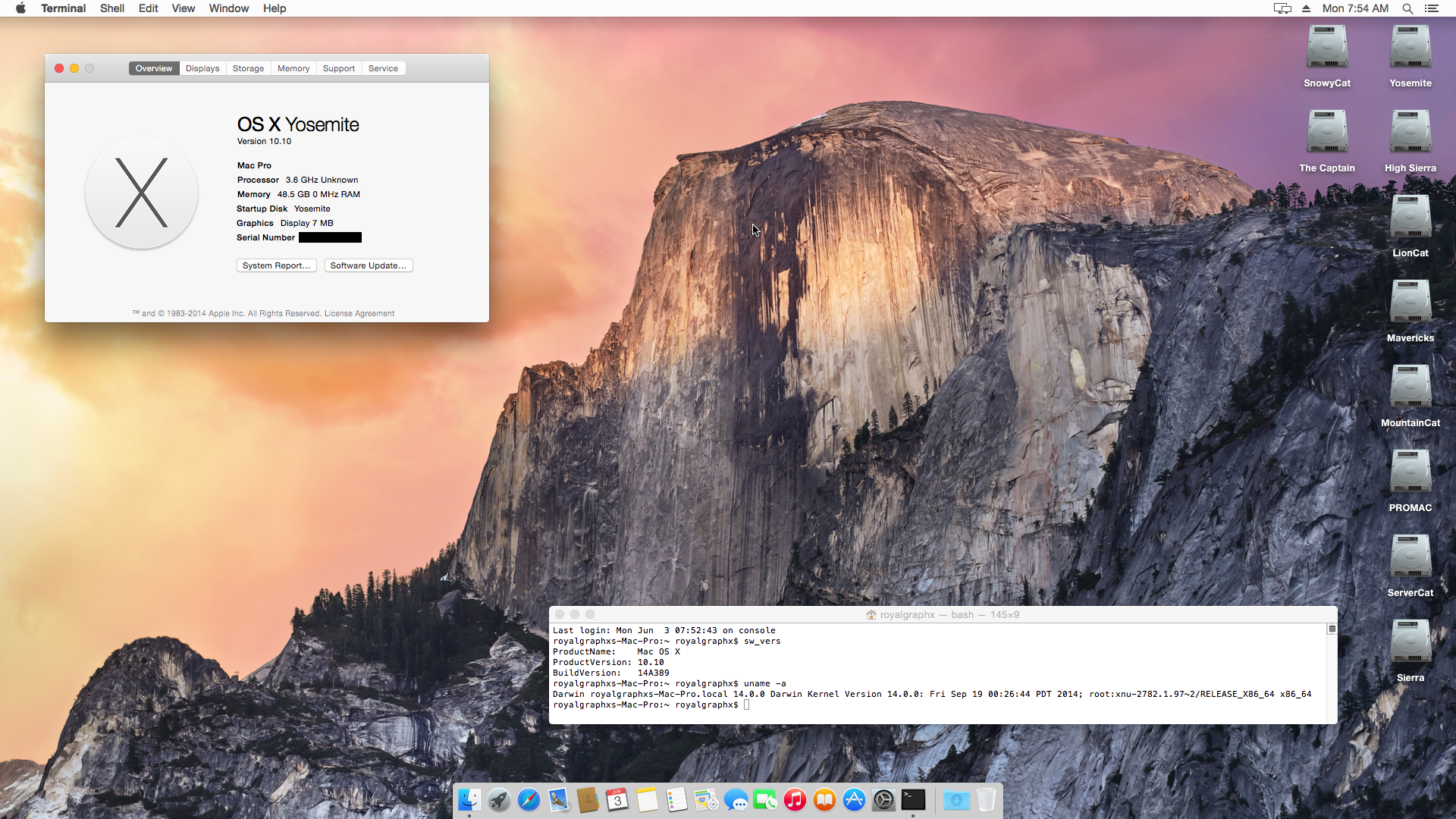
Task: Open the Window menu
Action: point(229,8)
